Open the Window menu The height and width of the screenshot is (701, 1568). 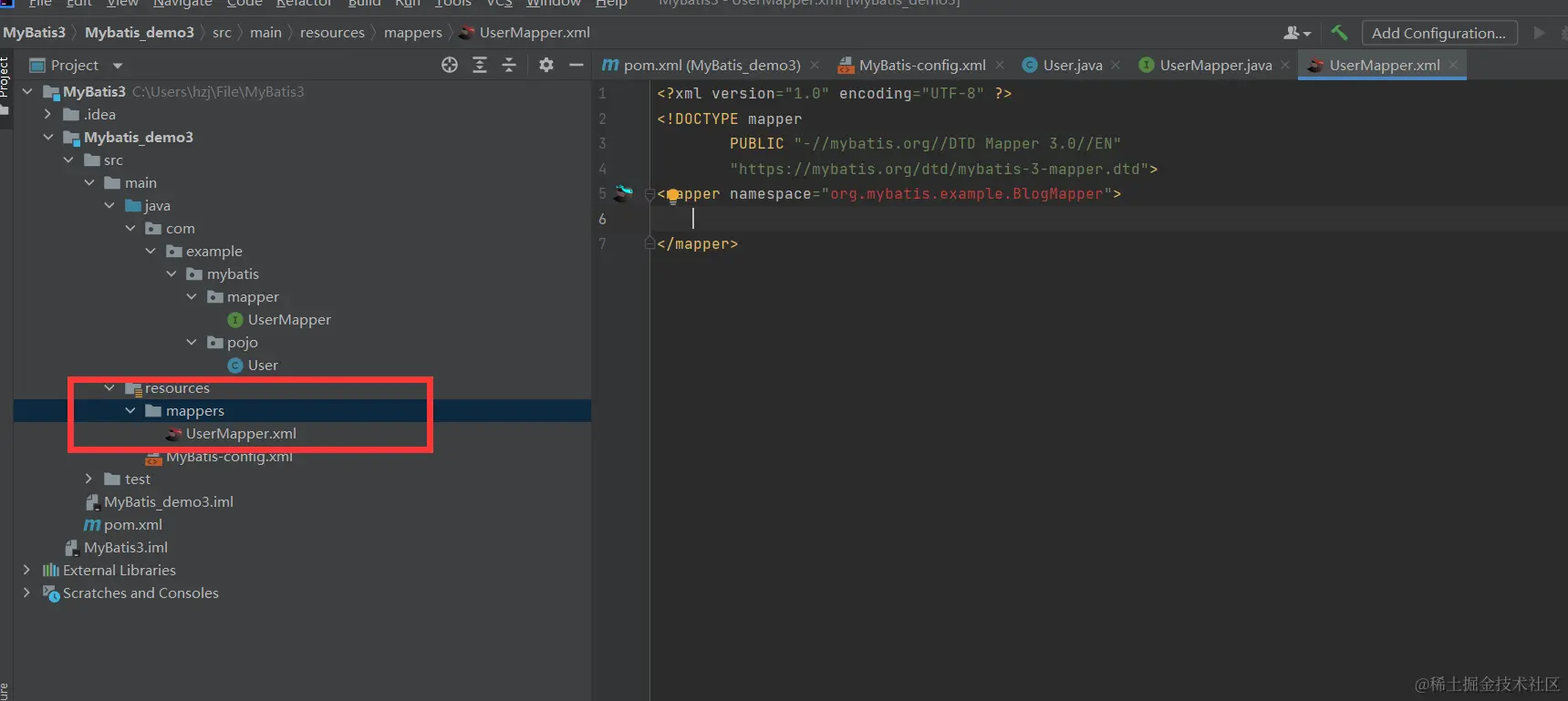[x=553, y=4]
